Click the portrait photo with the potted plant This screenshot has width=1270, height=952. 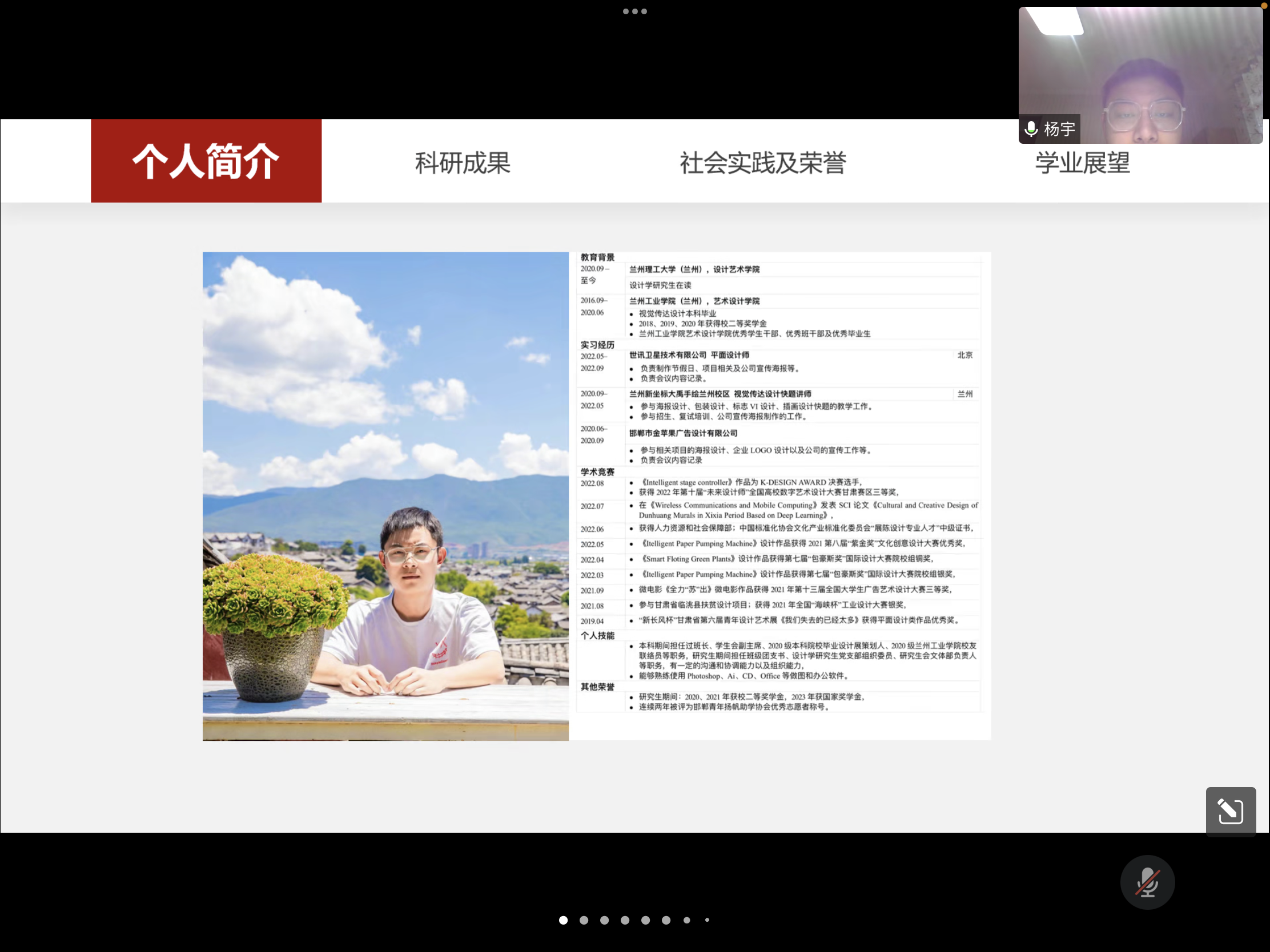coord(385,496)
